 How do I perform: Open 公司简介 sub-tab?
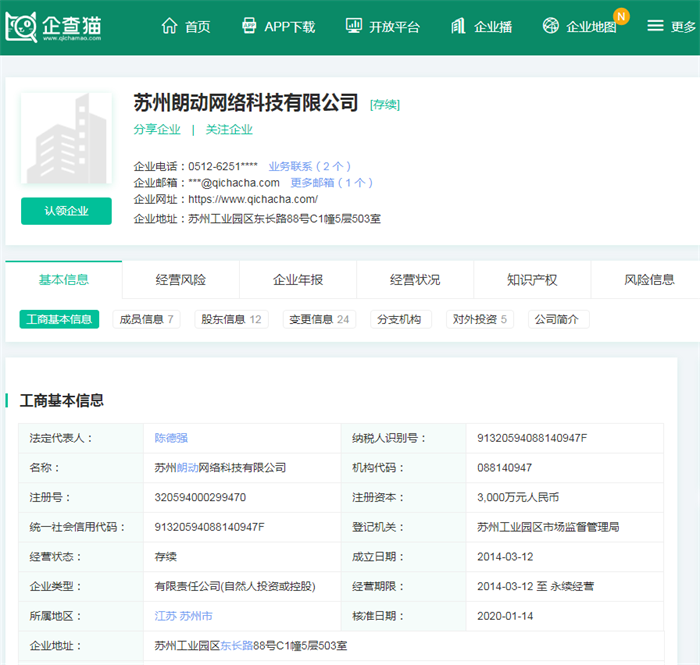click(558, 319)
